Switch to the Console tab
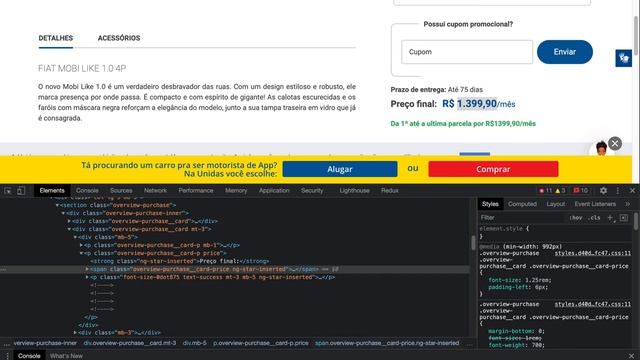 87,191
